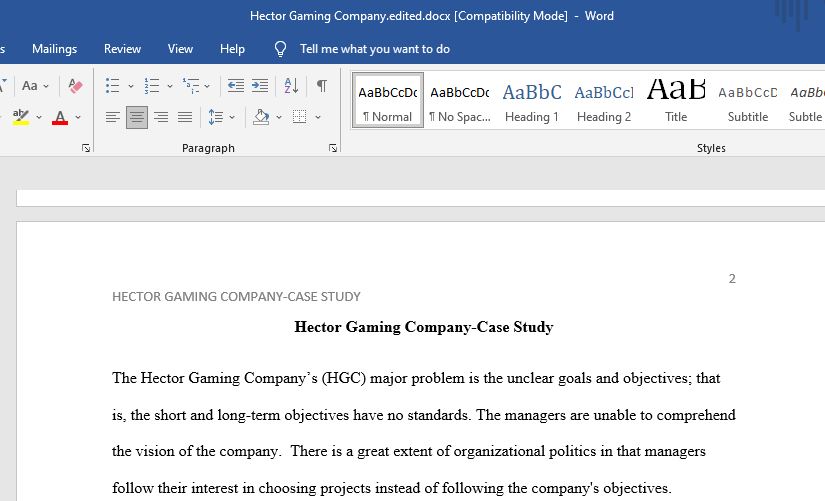
Task: Open bullet library dropdown arrow
Action: 130,86
